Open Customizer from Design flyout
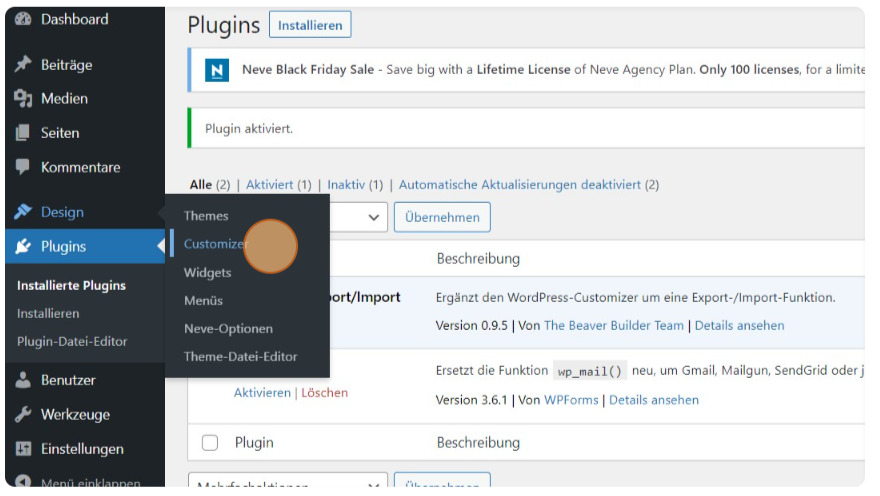Viewport: 880px width, 496px height. [x=215, y=244]
